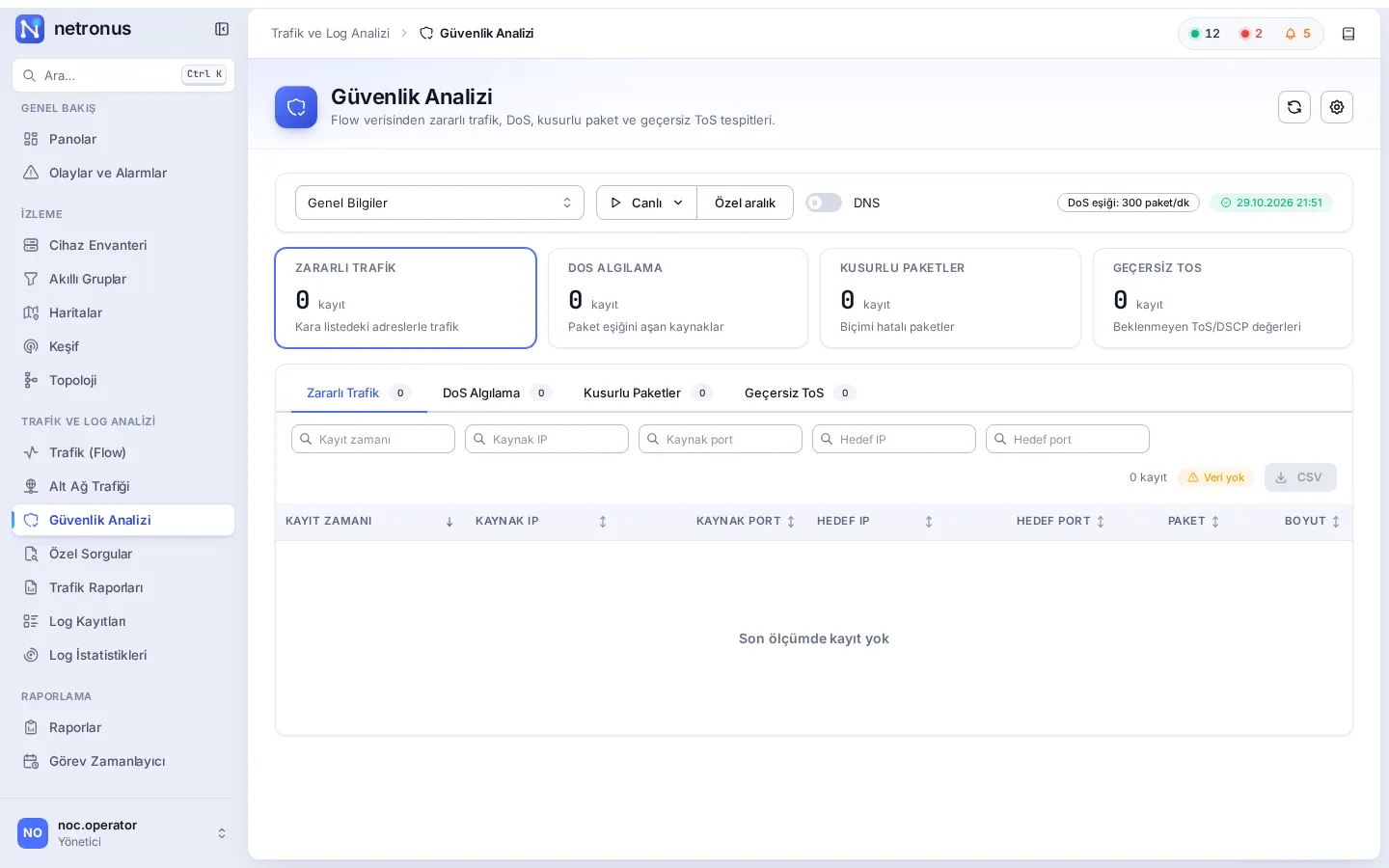Click the Özel aralık button
Viewport: 1389px width, 868px height.
coord(745,203)
